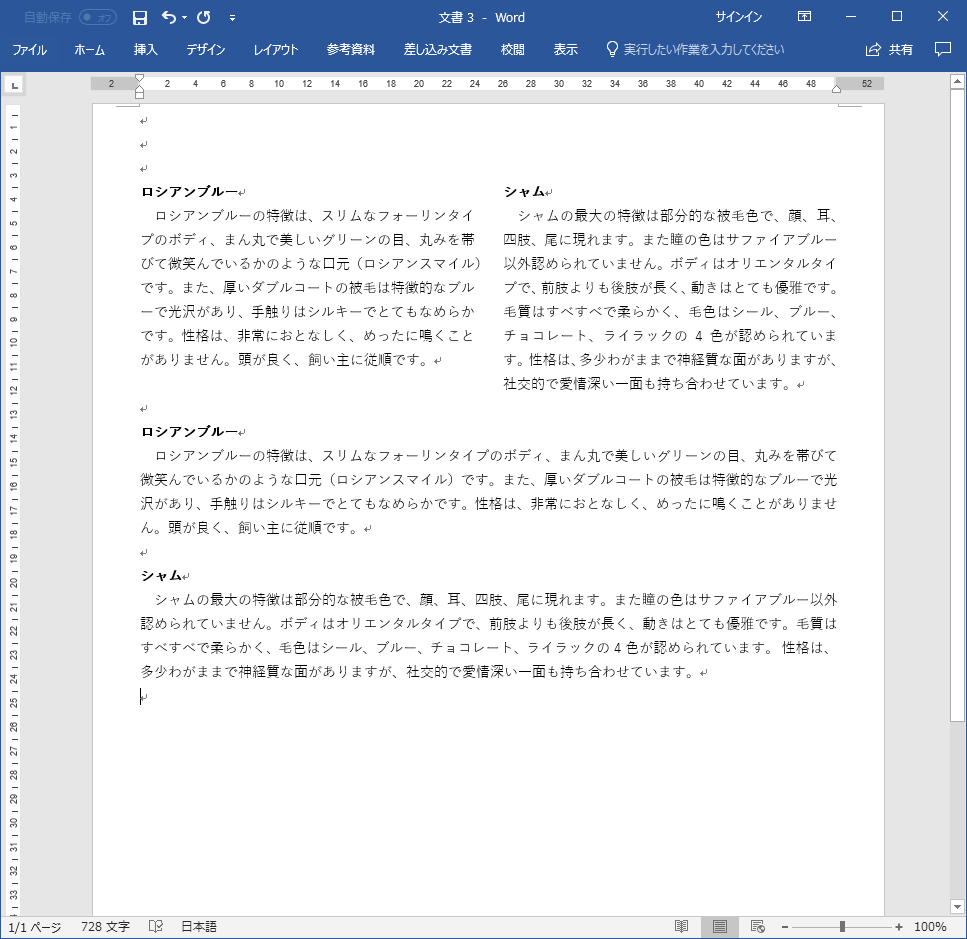
Task: Click the Save icon in the title bar
Action: pos(140,17)
